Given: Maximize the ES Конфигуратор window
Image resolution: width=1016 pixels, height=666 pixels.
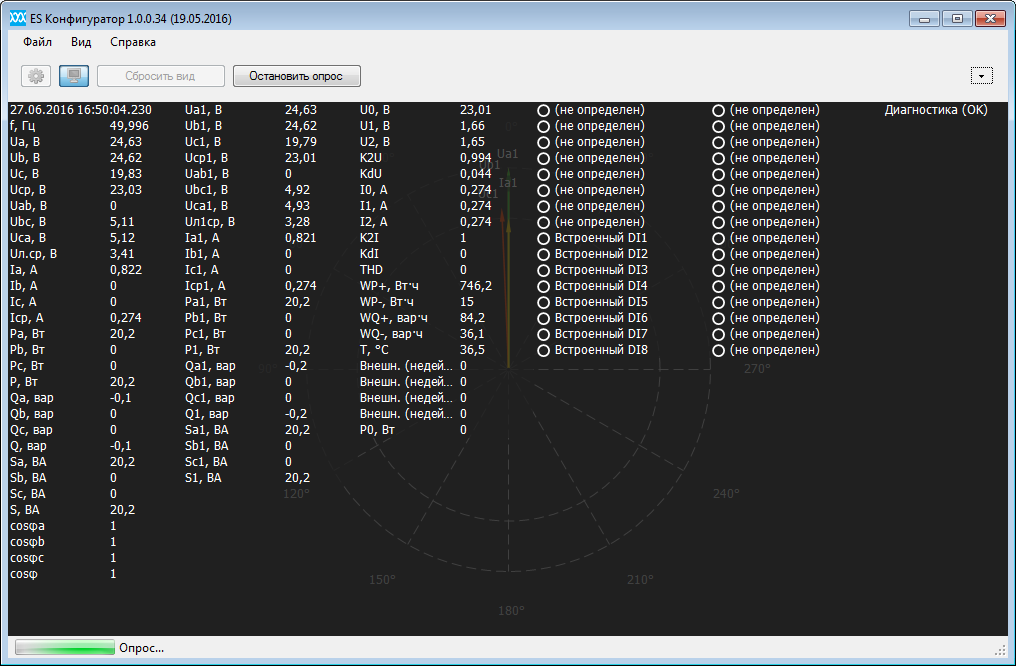Looking at the screenshot, I should (957, 18).
